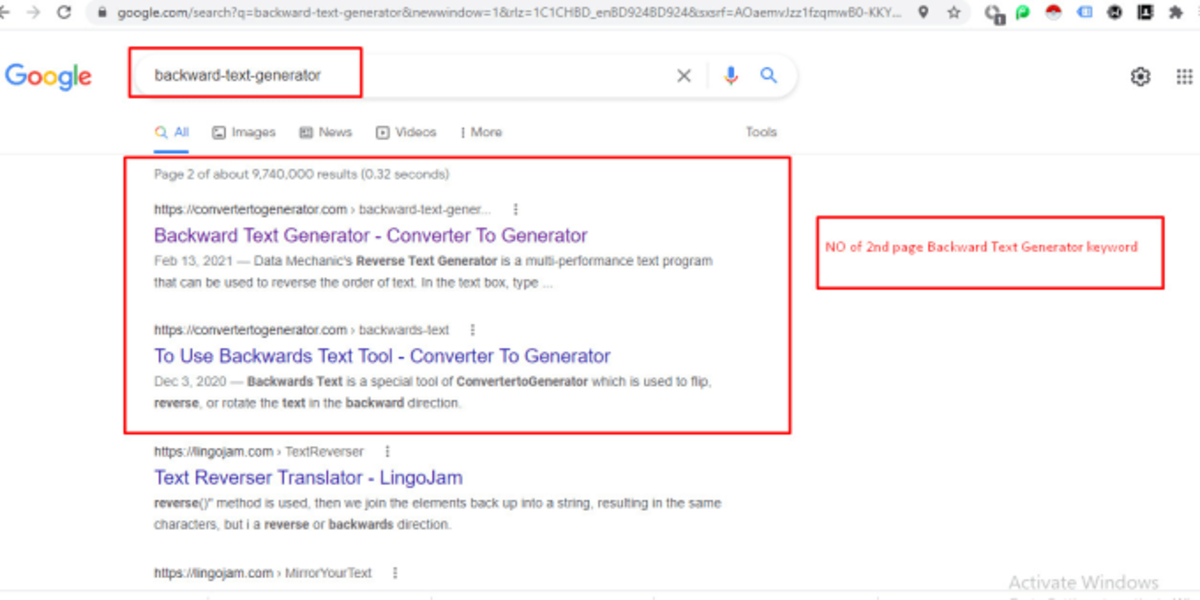Switch to the Videos tab
The height and width of the screenshot is (600, 1200).
pos(406,132)
